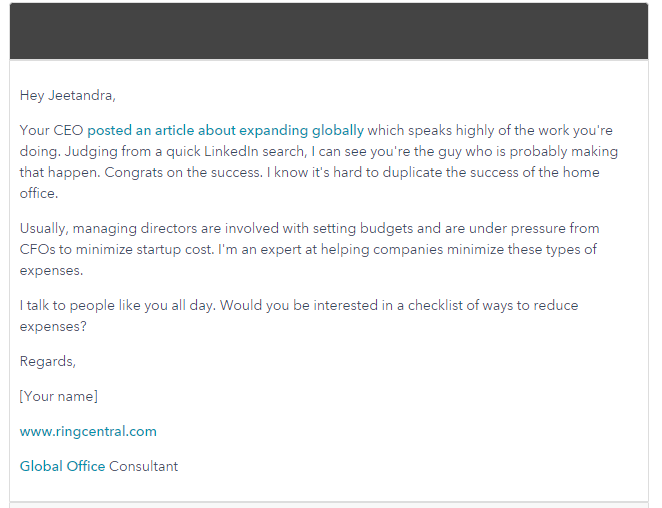Image resolution: width=662 pixels, height=508 pixels.
Task: Click the word "Consultant" in the signature
Action: click(144, 466)
